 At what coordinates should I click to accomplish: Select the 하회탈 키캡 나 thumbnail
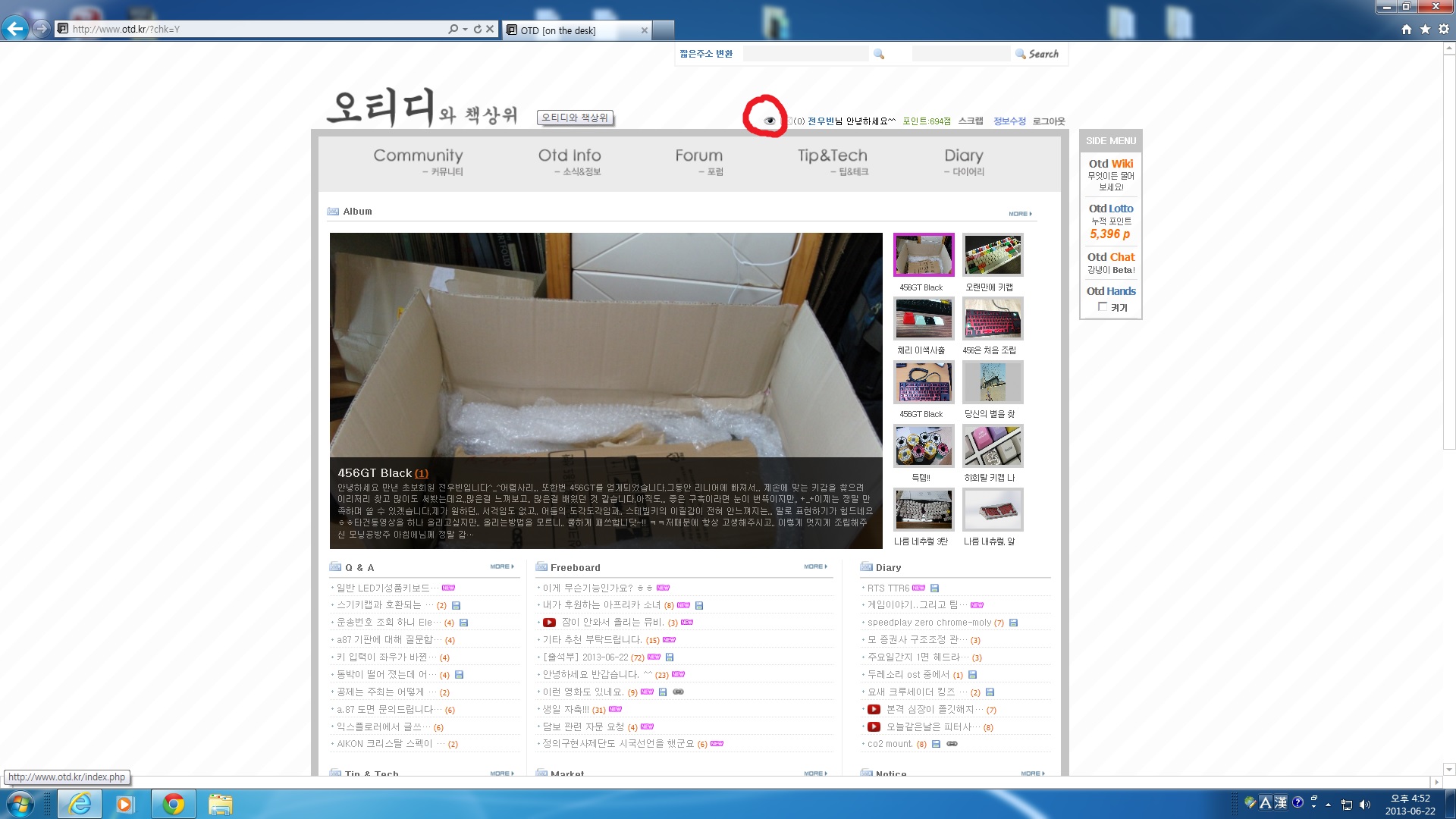click(x=993, y=446)
